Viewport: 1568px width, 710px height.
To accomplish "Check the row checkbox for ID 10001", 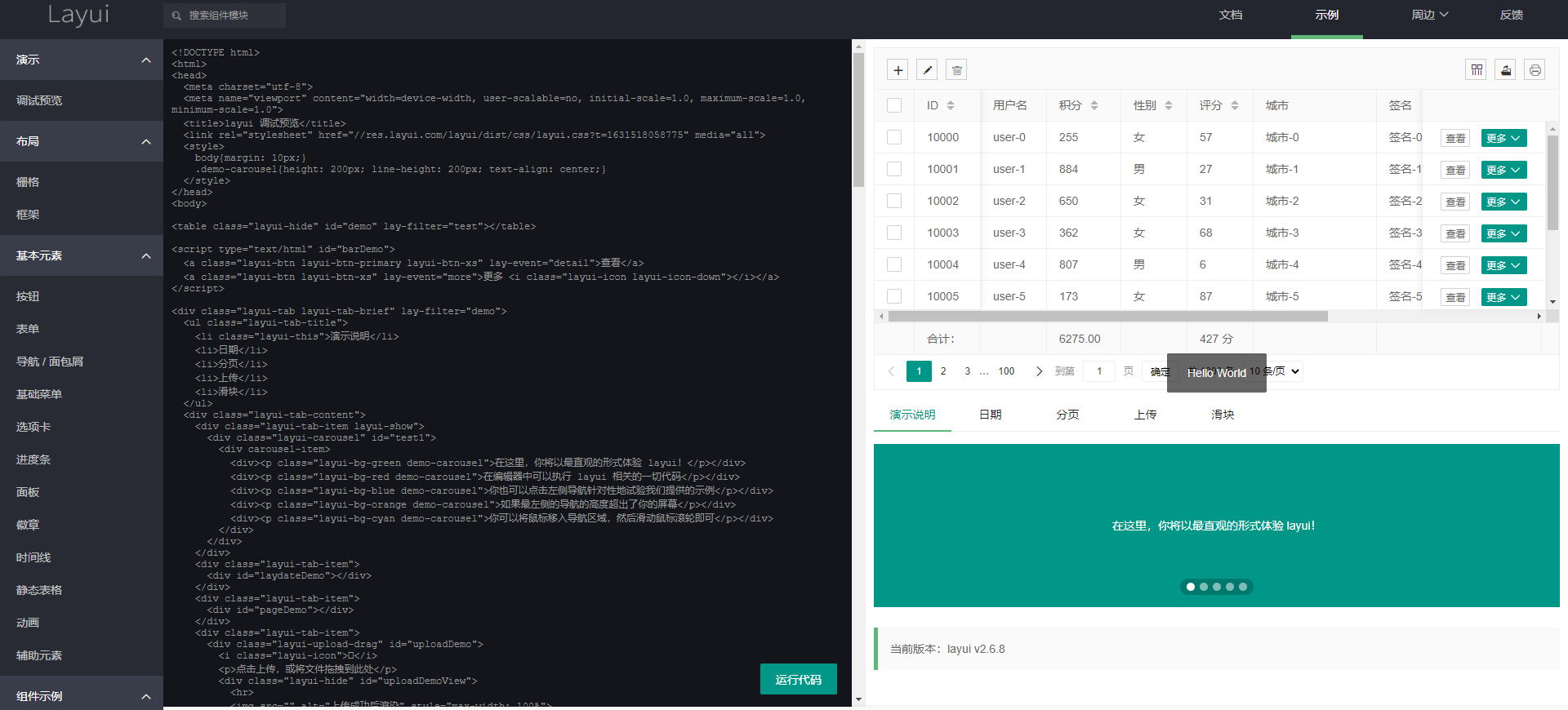I will pyautogui.click(x=894, y=169).
